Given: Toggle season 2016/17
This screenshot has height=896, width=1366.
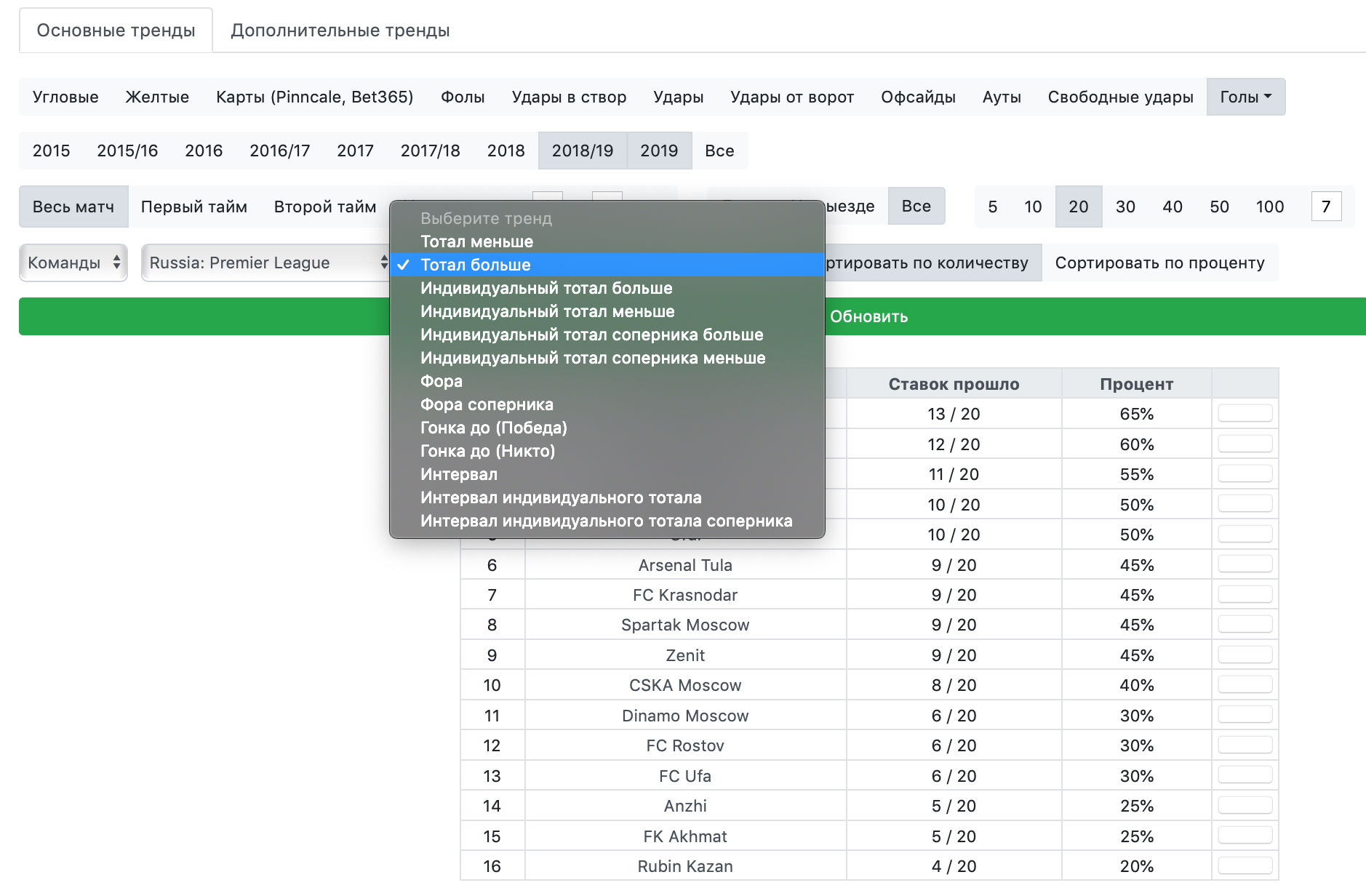Looking at the screenshot, I should [279, 151].
